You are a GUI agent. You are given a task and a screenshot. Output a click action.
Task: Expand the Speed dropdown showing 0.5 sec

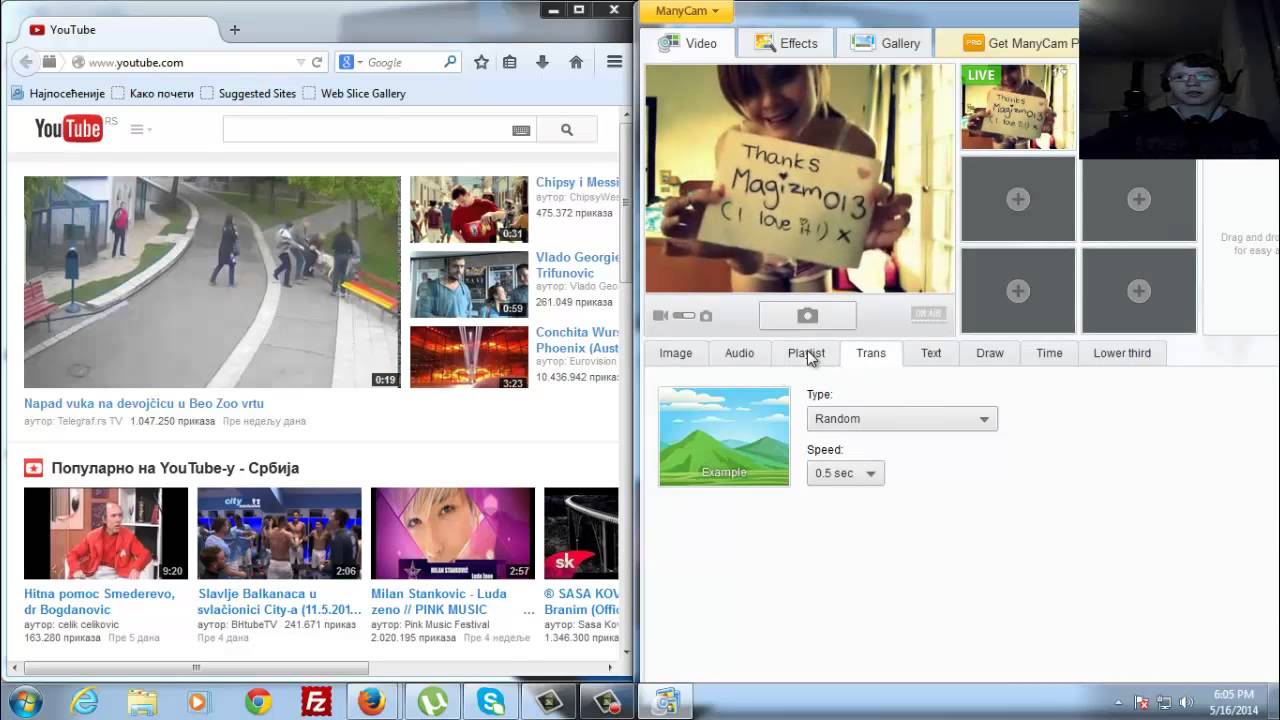[x=845, y=473]
